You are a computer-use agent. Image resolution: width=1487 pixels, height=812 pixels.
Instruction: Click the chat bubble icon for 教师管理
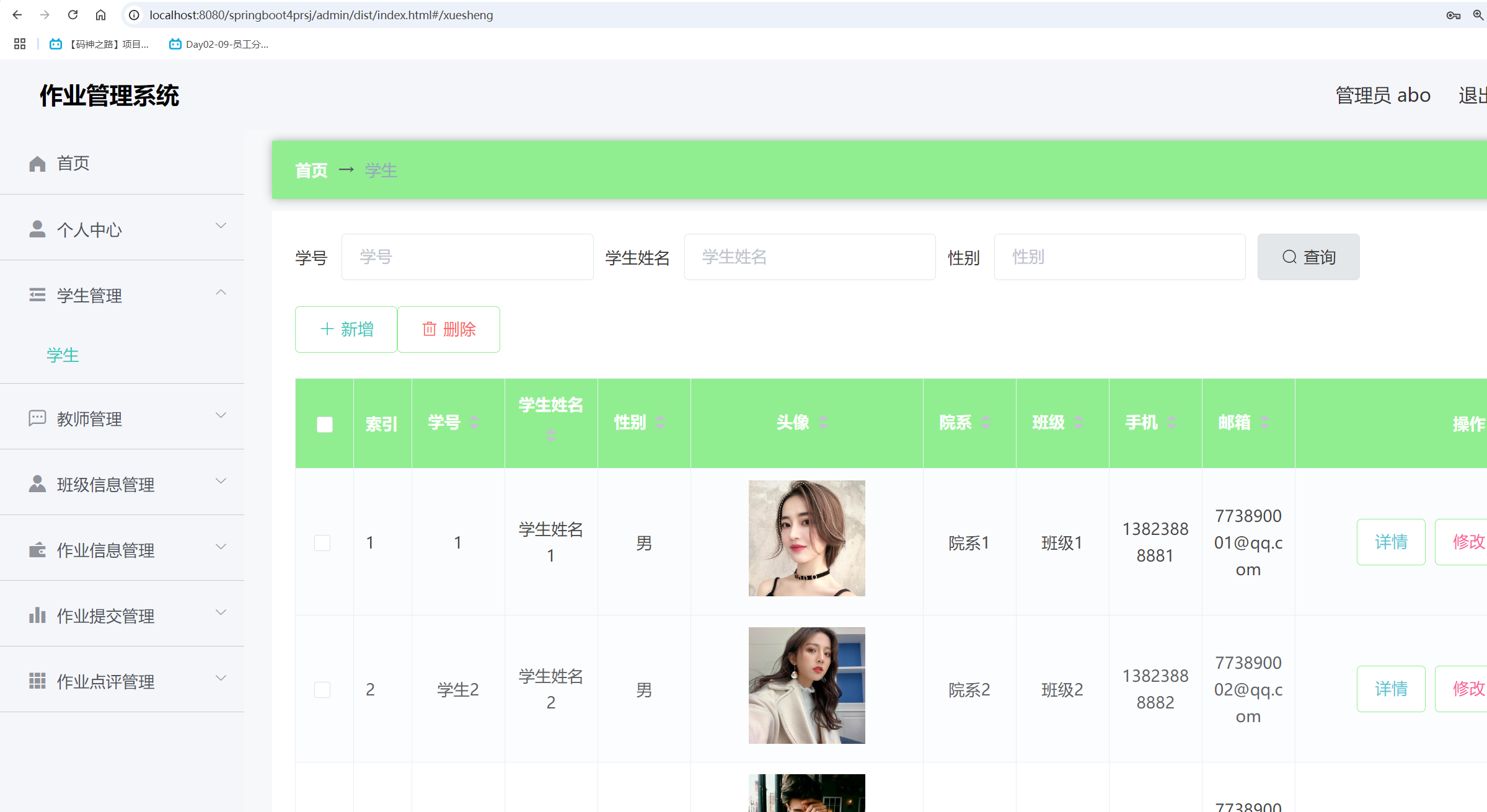[37, 418]
